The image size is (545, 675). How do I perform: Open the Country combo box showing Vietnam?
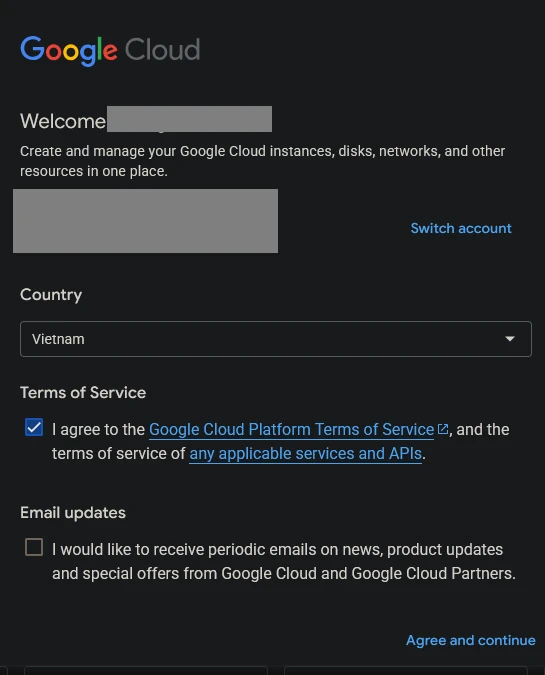[x=276, y=339]
